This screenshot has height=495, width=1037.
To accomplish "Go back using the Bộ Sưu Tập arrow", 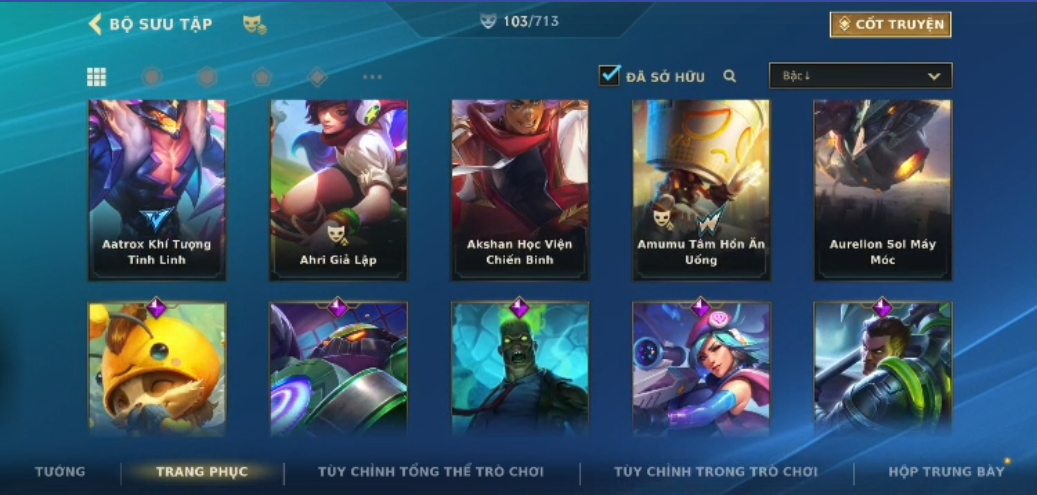I will (x=95, y=24).
